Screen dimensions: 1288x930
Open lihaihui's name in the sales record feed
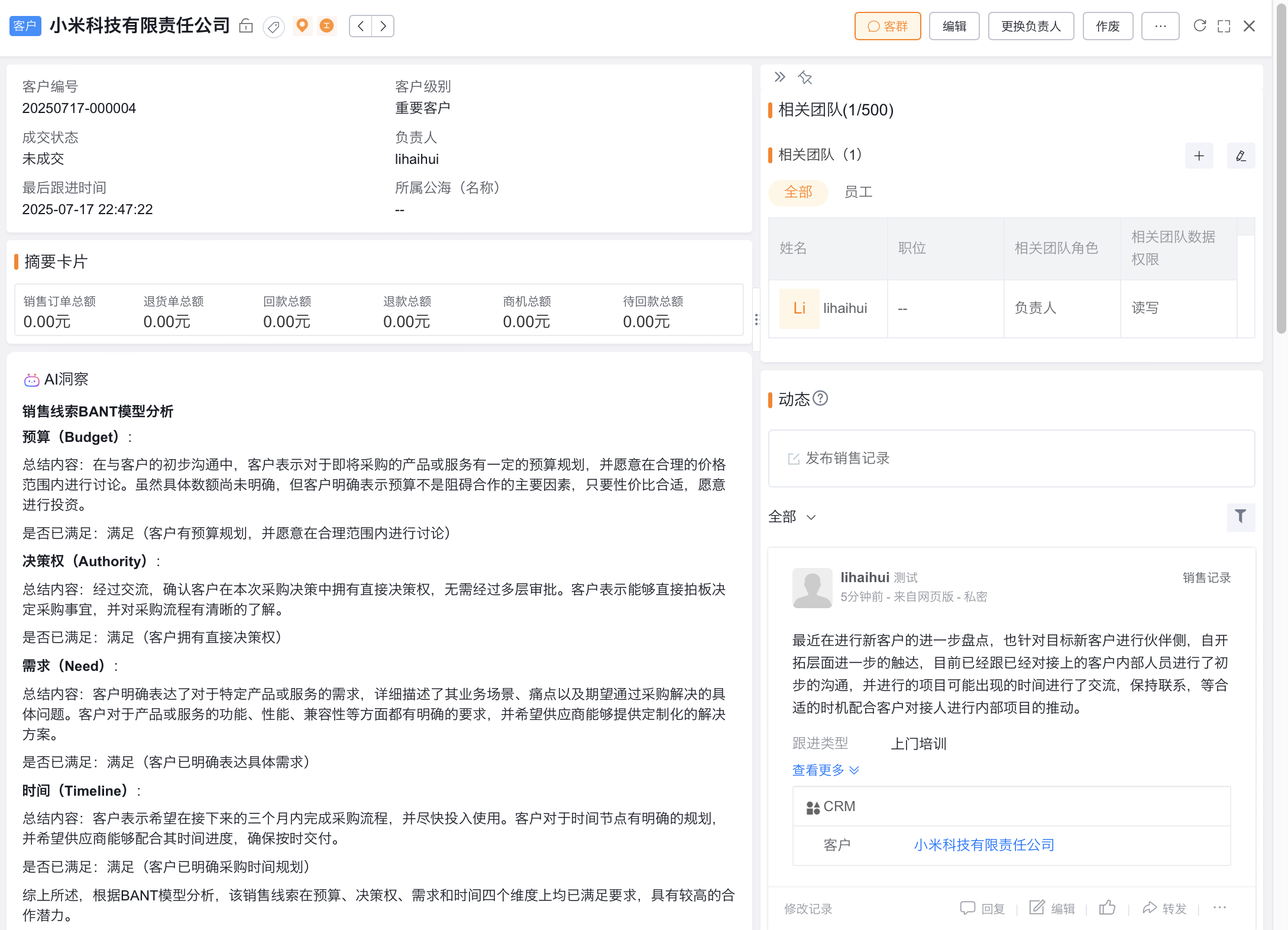[x=865, y=577]
